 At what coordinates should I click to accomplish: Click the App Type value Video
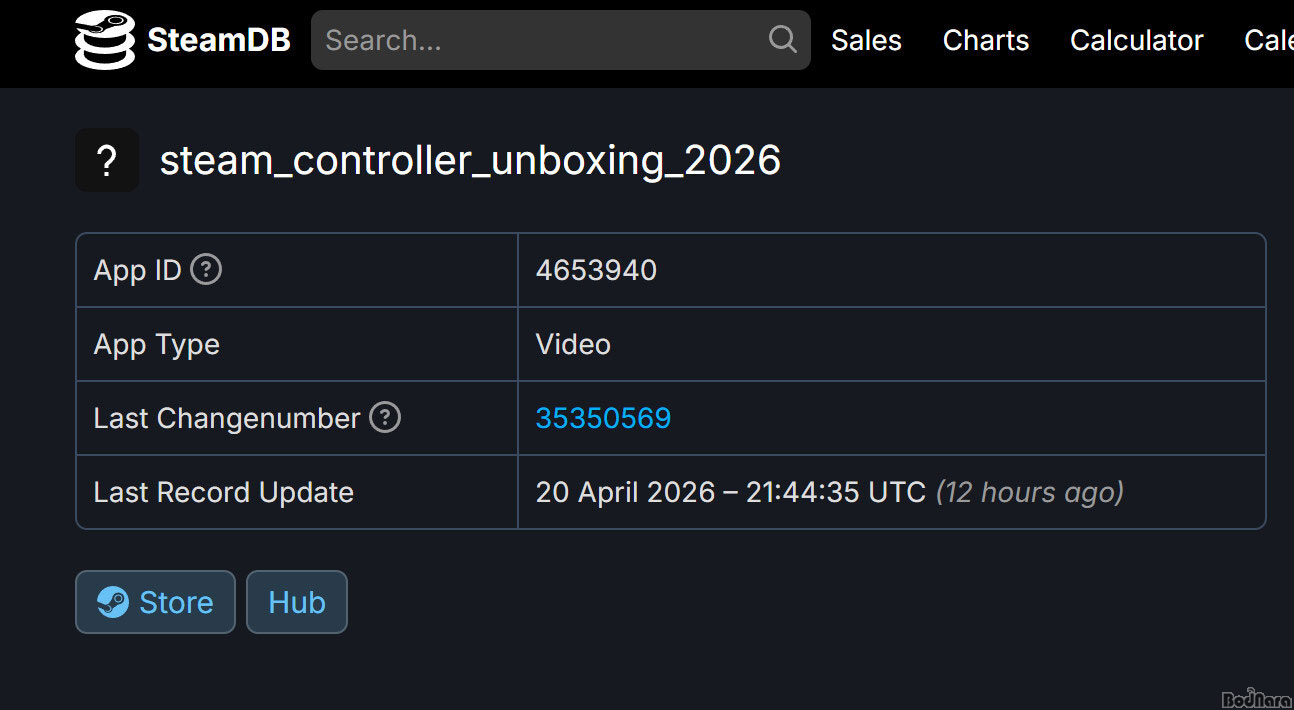pos(573,344)
